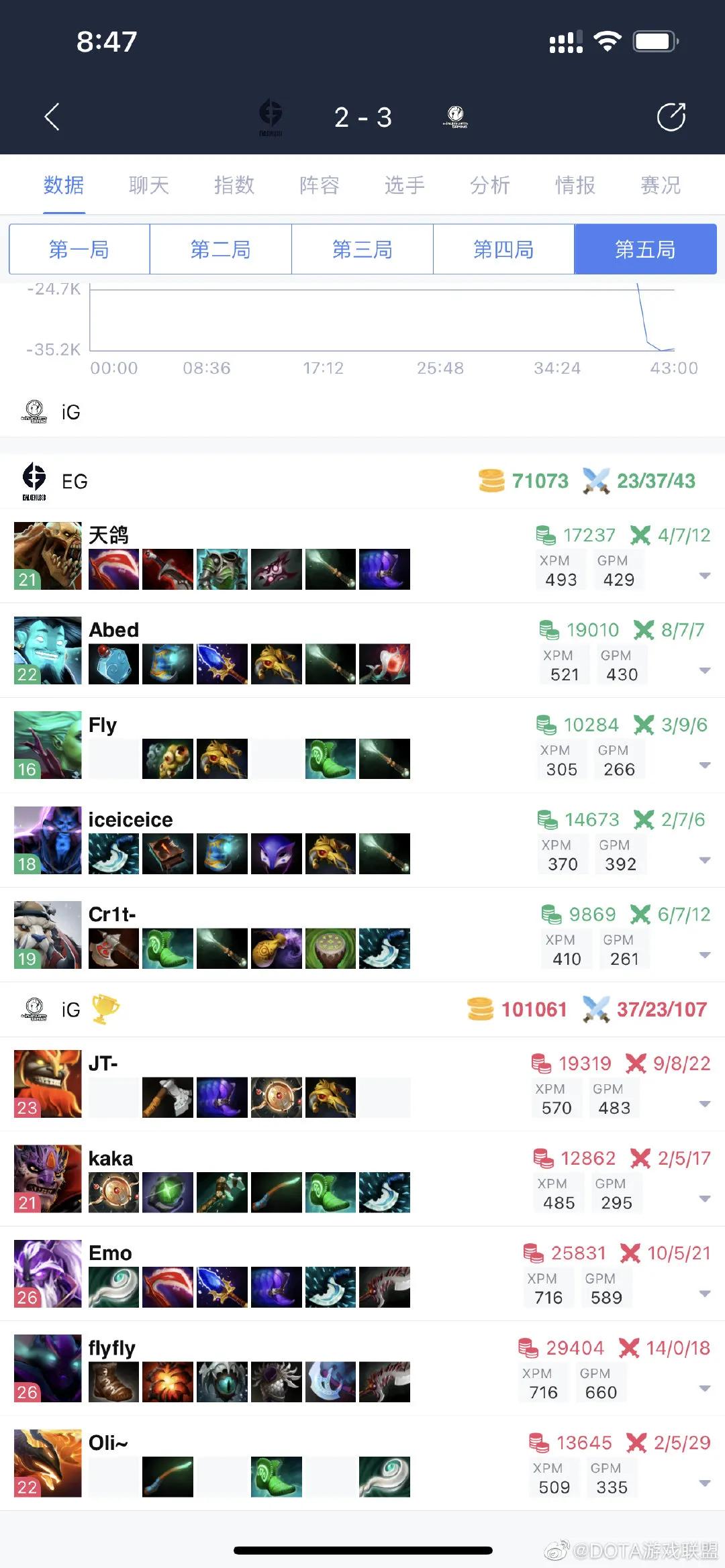This screenshot has width=725, height=1568.
Task: Tap flyfly's hero portrait
Action: click(x=48, y=1368)
